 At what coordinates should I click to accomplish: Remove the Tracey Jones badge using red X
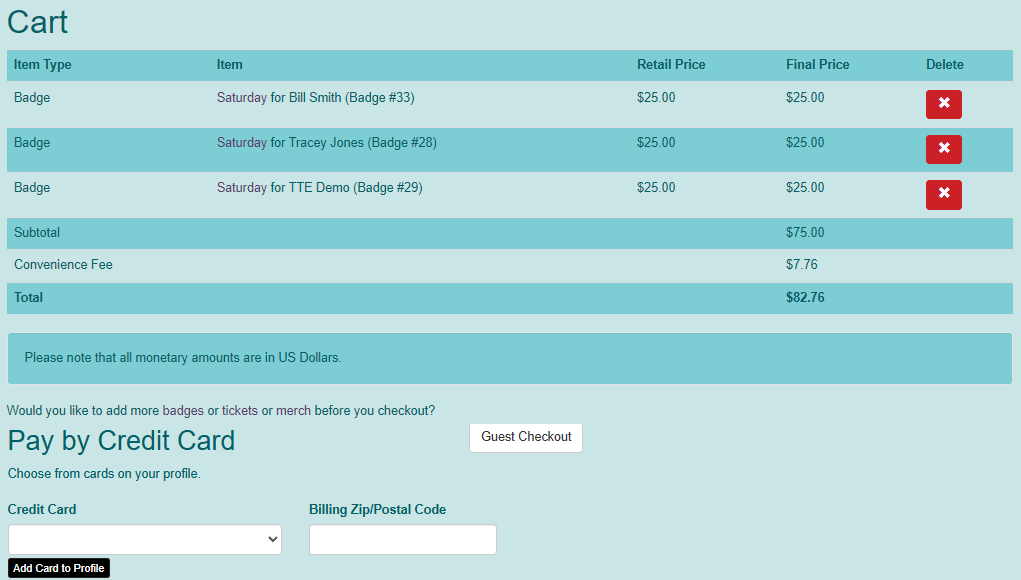pyautogui.click(x=943, y=149)
